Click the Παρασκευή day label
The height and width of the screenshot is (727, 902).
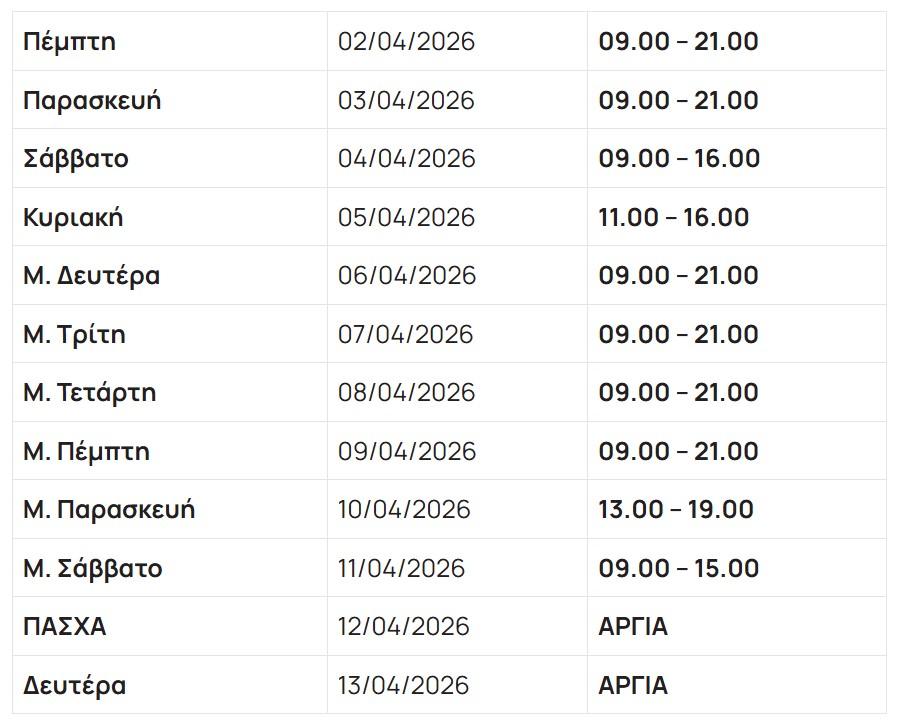pyautogui.click(x=92, y=101)
